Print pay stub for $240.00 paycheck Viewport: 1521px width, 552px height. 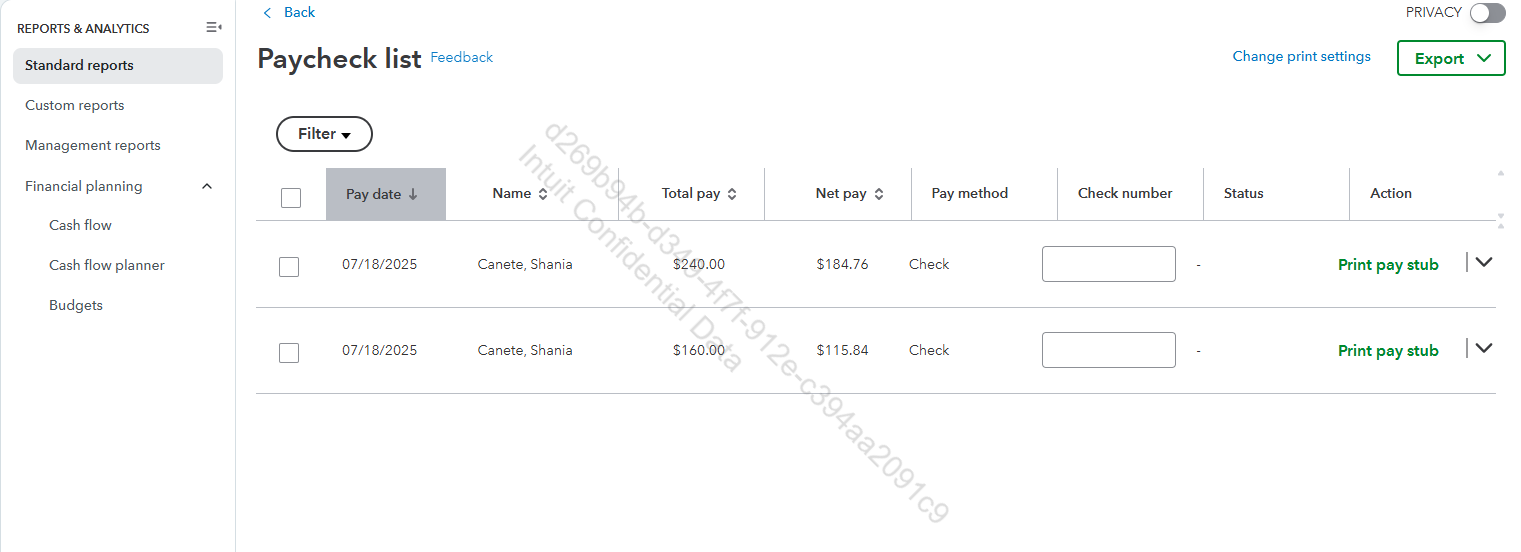click(1388, 265)
